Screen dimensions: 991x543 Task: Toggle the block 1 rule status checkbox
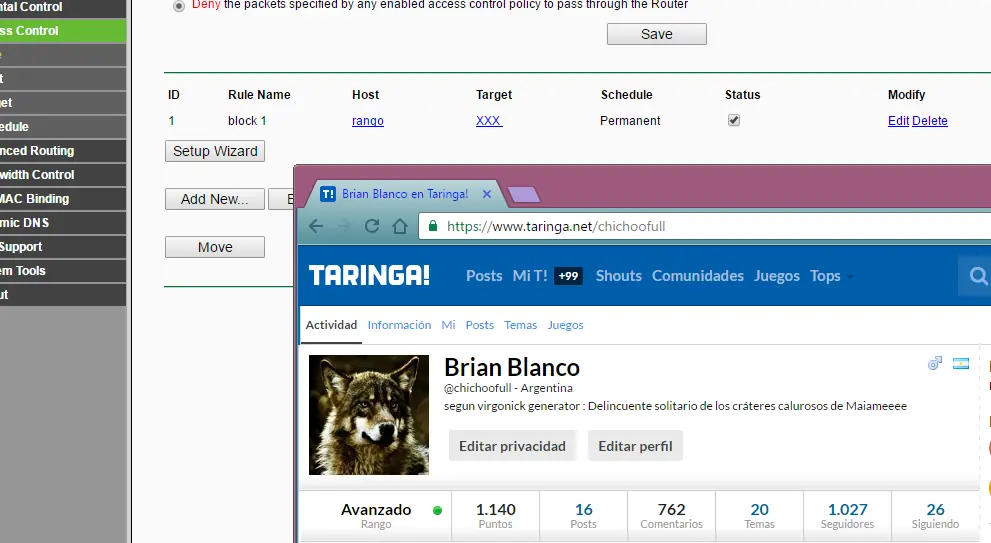click(x=734, y=120)
